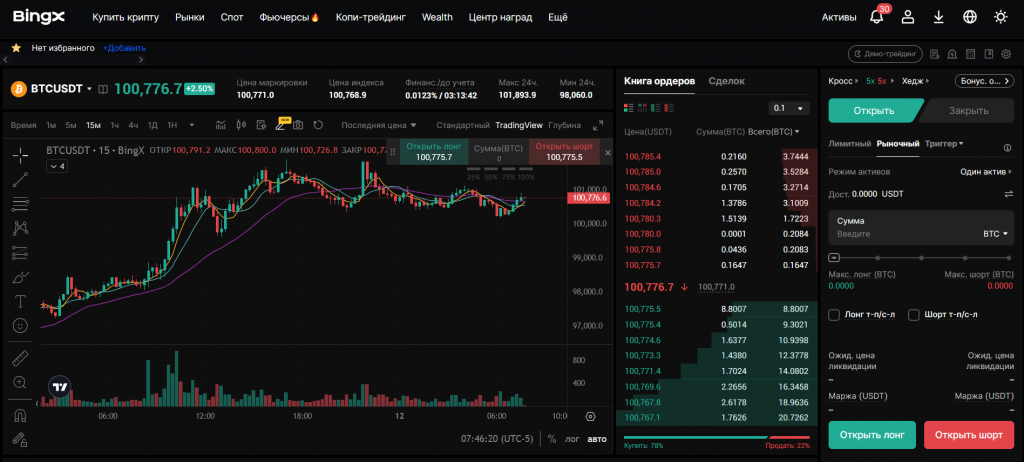The height and width of the screenshot is (462, 1024).
Task: Take a chart snapshot with camera icon
Action: tap(298, 125)
